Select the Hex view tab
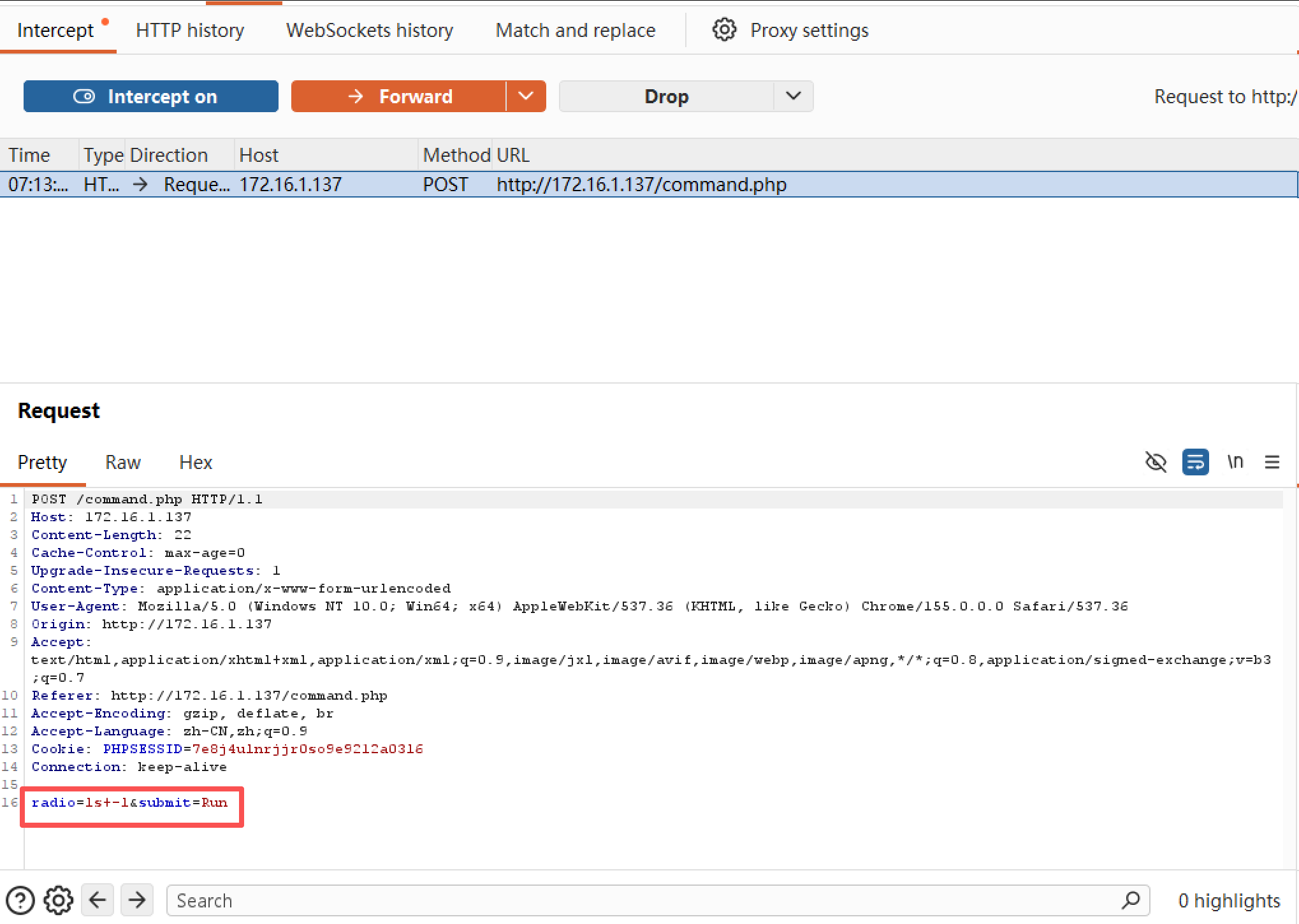Image resolution: width=1299 pixels, height=924 pixels. 196,462
